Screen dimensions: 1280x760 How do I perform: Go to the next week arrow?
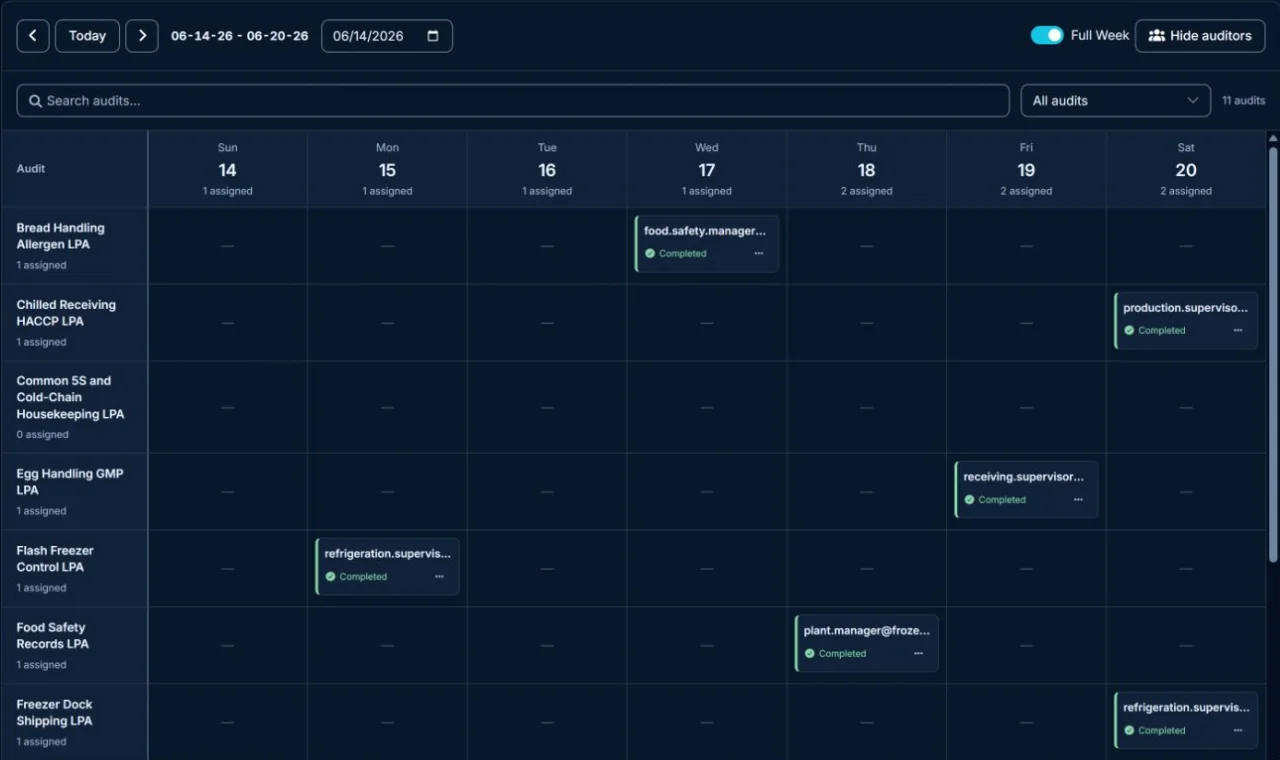[142, 36]
